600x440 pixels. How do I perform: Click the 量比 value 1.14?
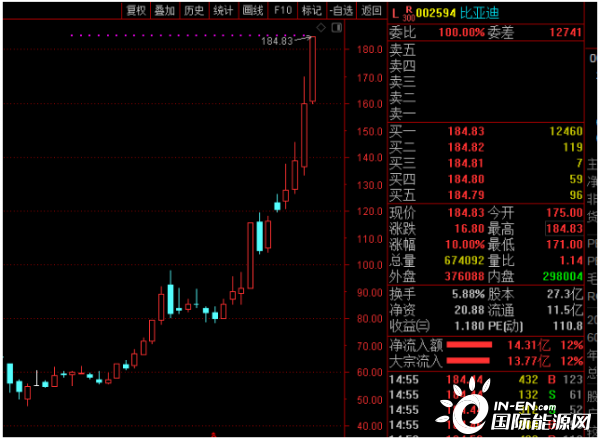pyautogui.click(x=571, y=261)
